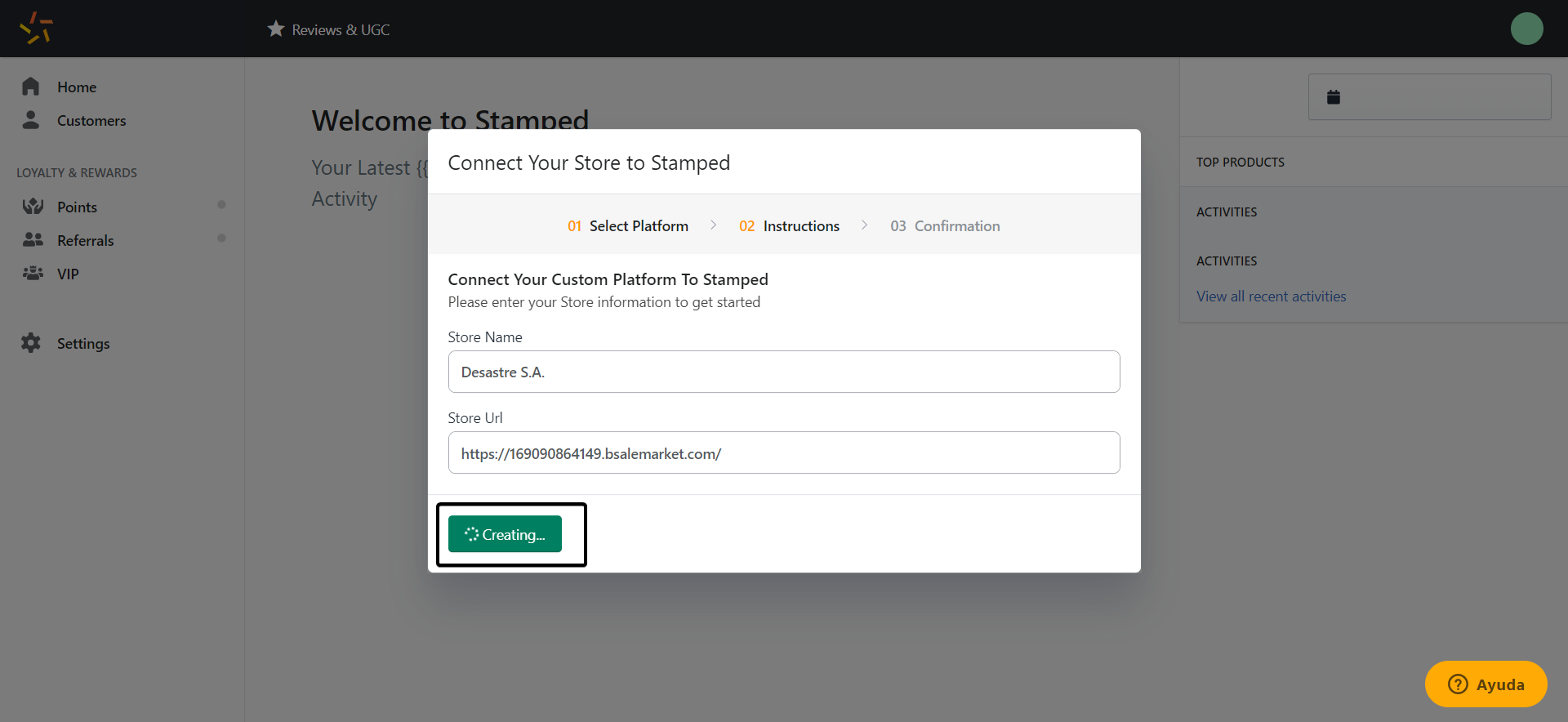Click the Please enter your Store information text
Image resolution: width=1568 pixels, height=722 pixels.
(x=604, y=302)
